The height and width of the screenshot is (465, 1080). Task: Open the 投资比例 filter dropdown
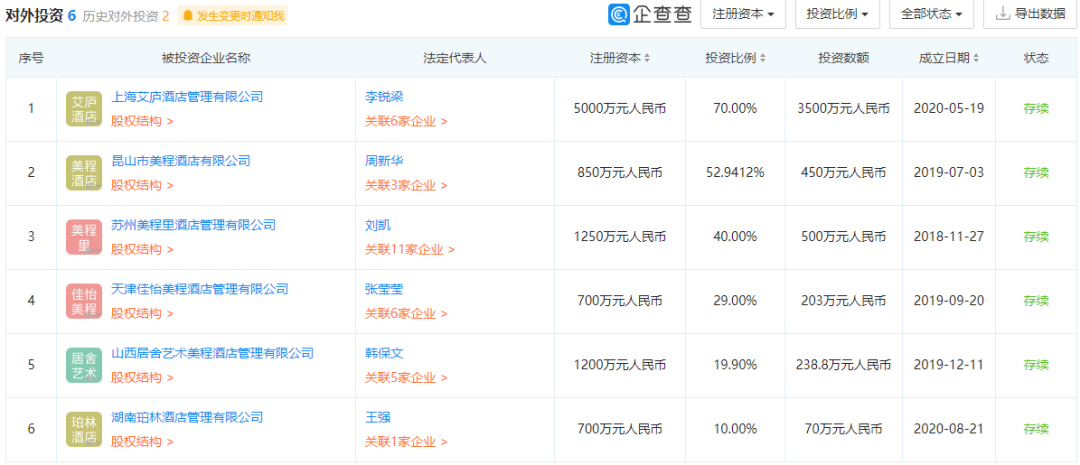pos(838,14)
